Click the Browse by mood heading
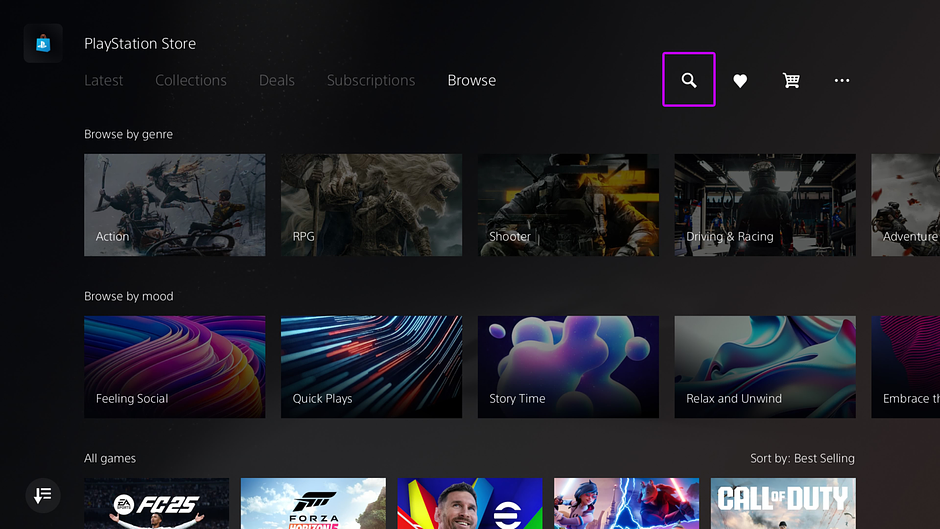This screenshot has height=529, width=940. coord(128,296)
